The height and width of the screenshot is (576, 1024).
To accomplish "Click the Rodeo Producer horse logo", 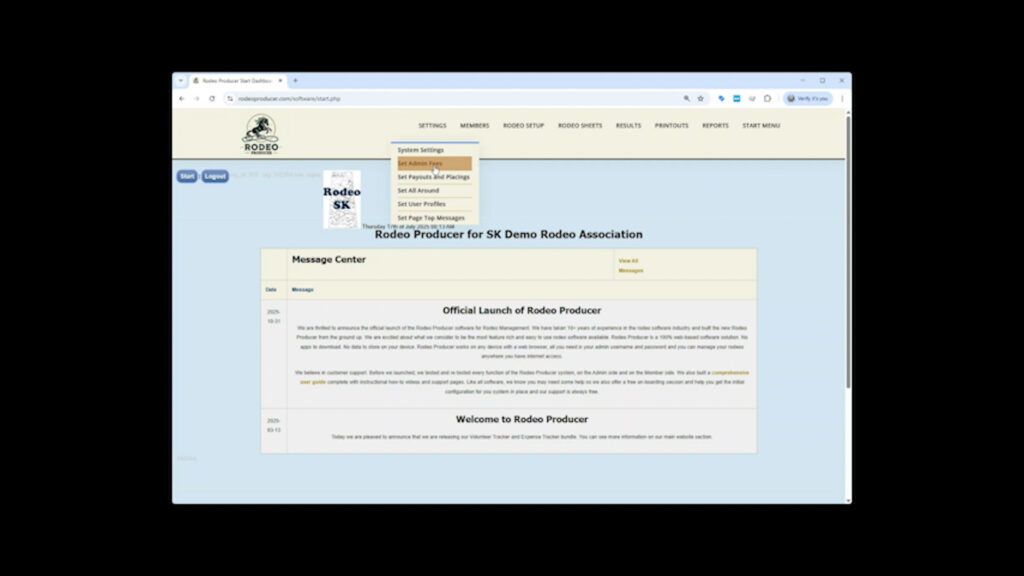I will point(259,133).
